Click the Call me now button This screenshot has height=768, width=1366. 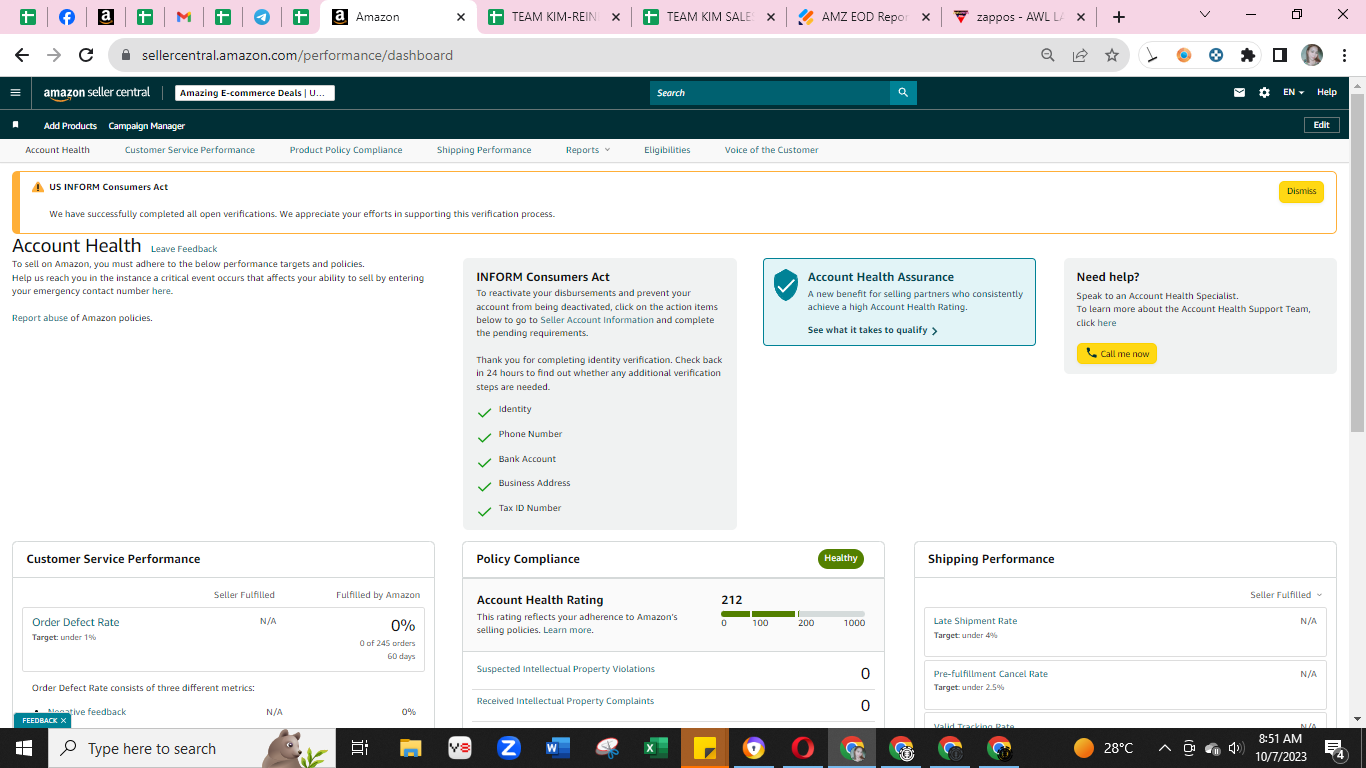click(1117, 354)
